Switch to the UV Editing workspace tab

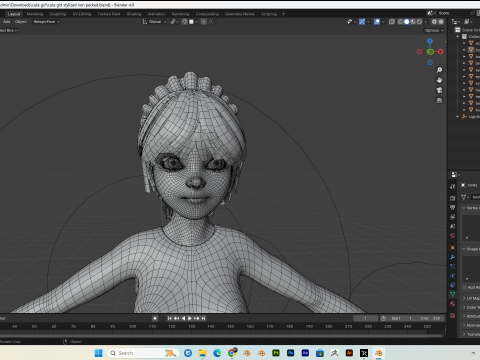[x=82, y=14]
